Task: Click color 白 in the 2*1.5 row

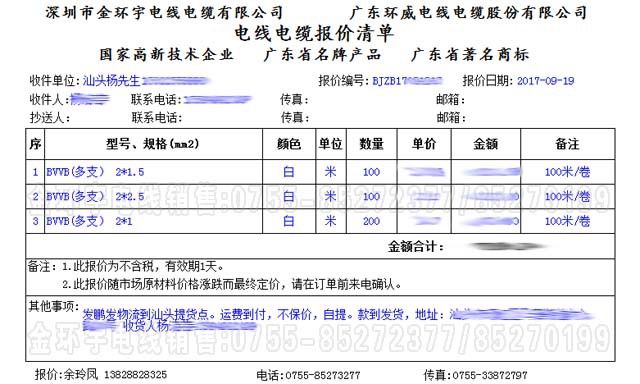Action: click(289, 172)
